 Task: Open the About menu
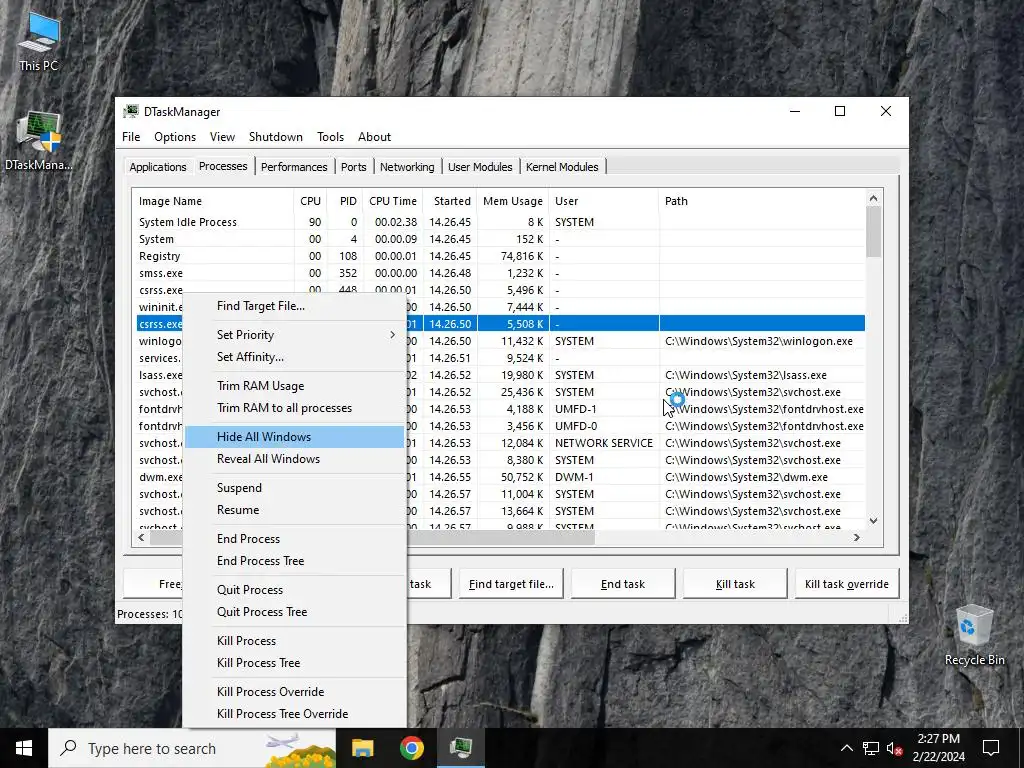pyautogui.click(x=374, y=136)
